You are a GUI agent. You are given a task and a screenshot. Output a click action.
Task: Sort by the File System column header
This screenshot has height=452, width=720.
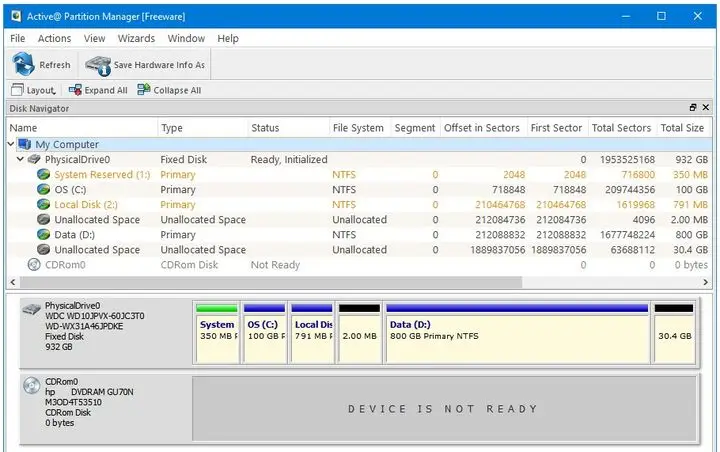tap(360, 128)
